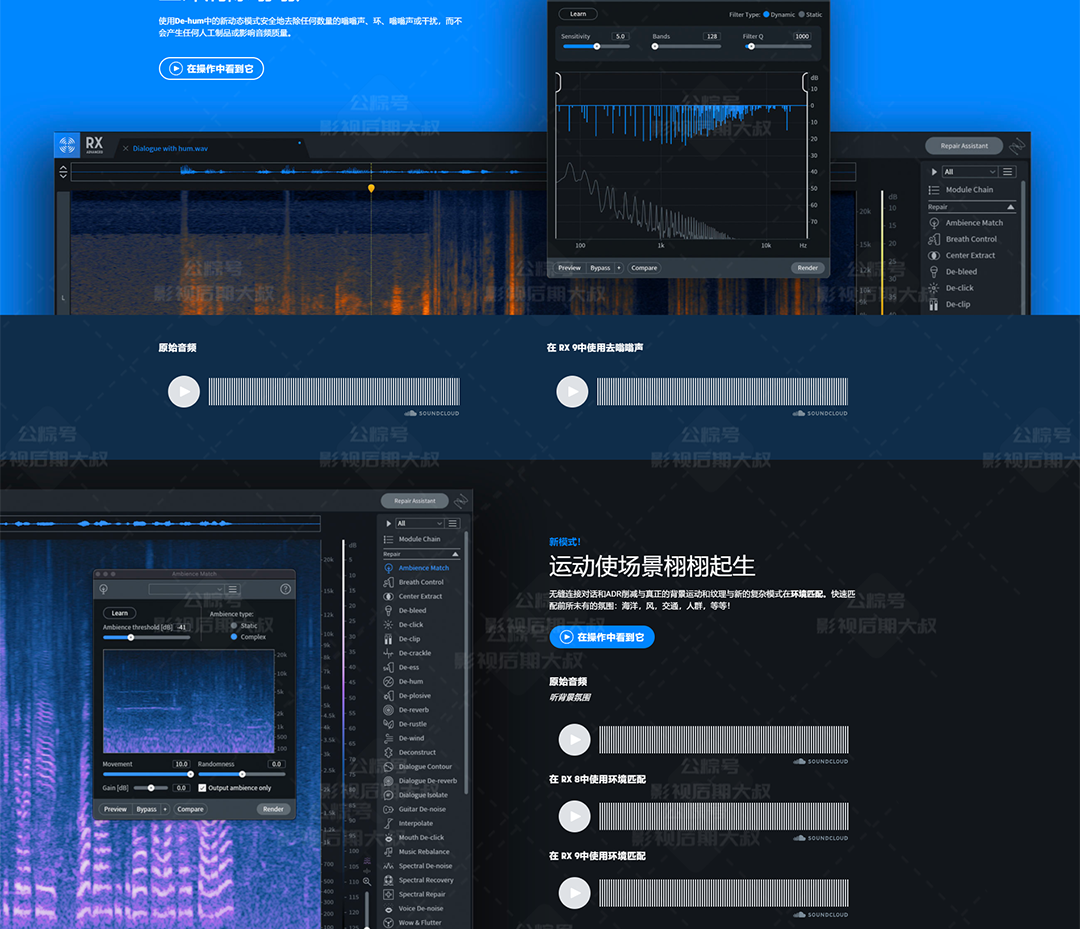Open preset dropdown in Ambience Match dialog
Image resolution: width=1080 pixels, height=929 pixels.
pyautogui.click(x=186, y=589)
